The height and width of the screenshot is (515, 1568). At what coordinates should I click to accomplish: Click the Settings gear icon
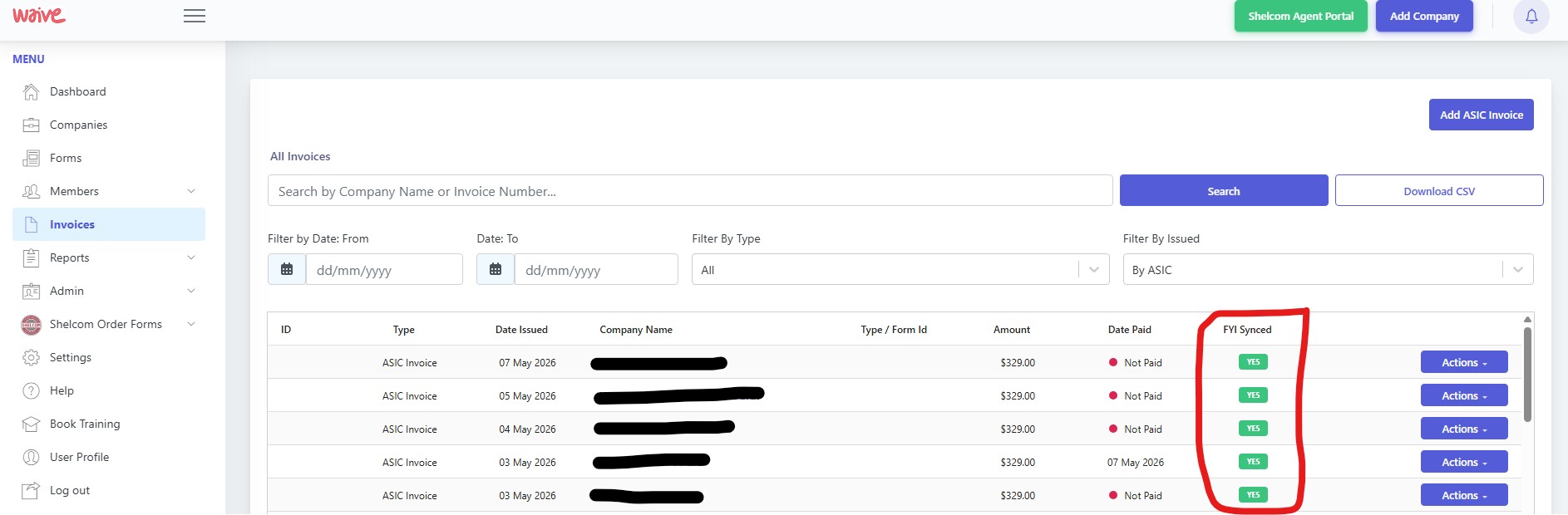coord(31,357)
